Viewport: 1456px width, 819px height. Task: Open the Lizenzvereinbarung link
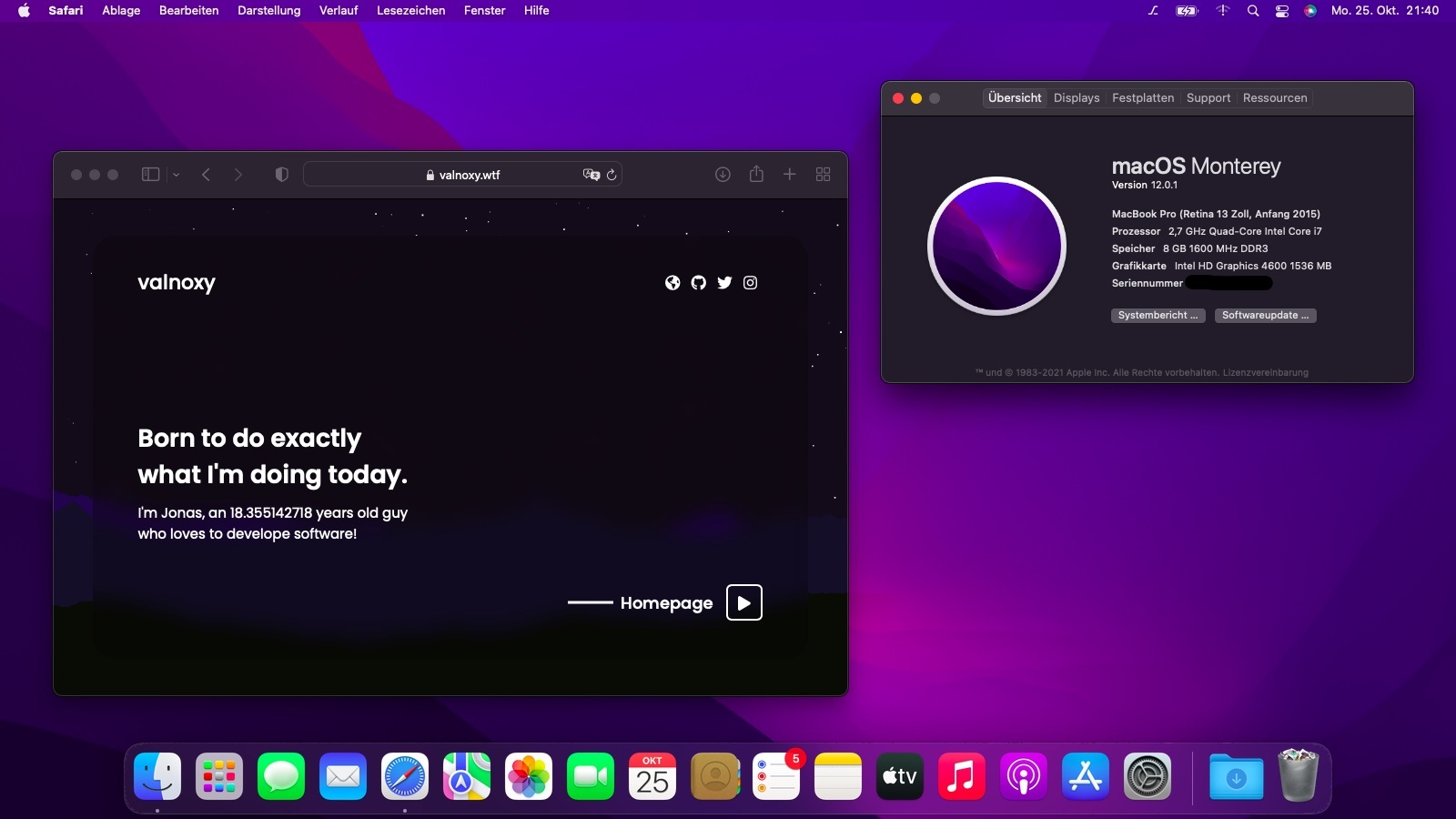click(1266, 373)
